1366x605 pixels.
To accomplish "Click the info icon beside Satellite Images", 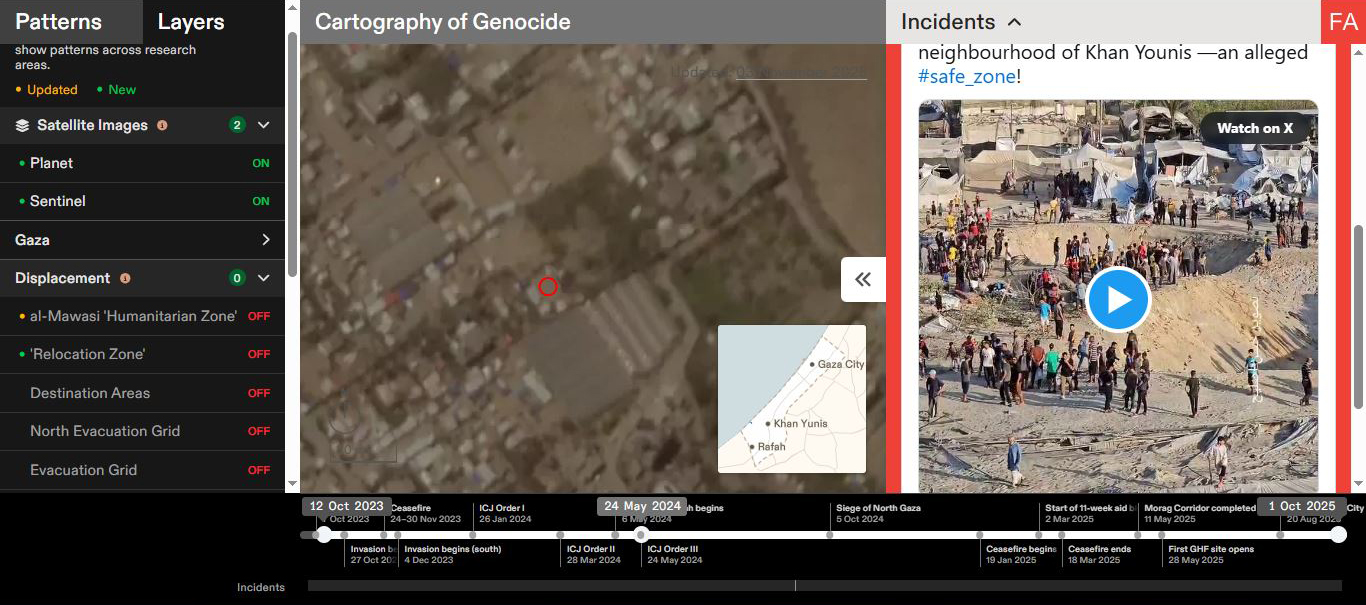I will (162, 126).
